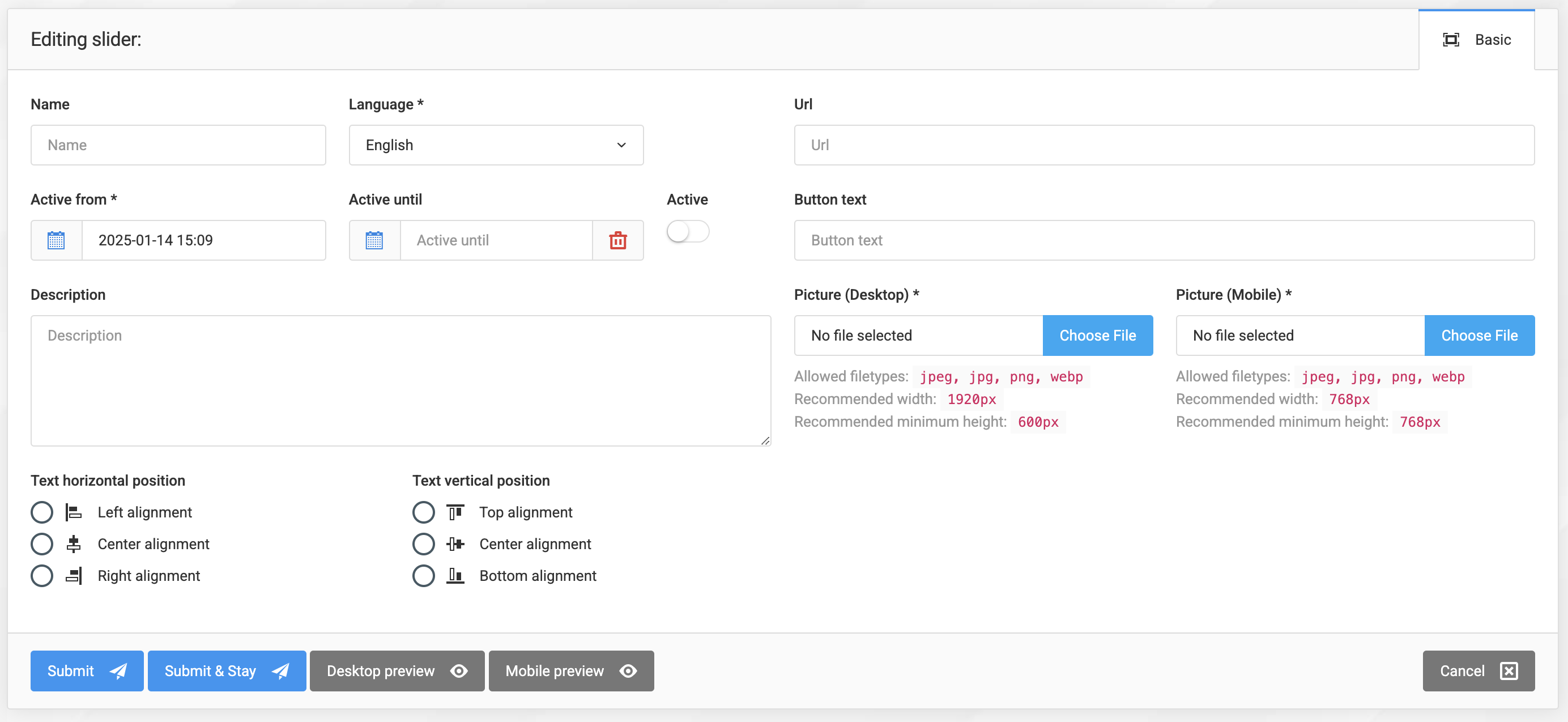This screenshot has width=1568, height=722.
Task: Enable the Active toggle switch
Action: point(687,231)
